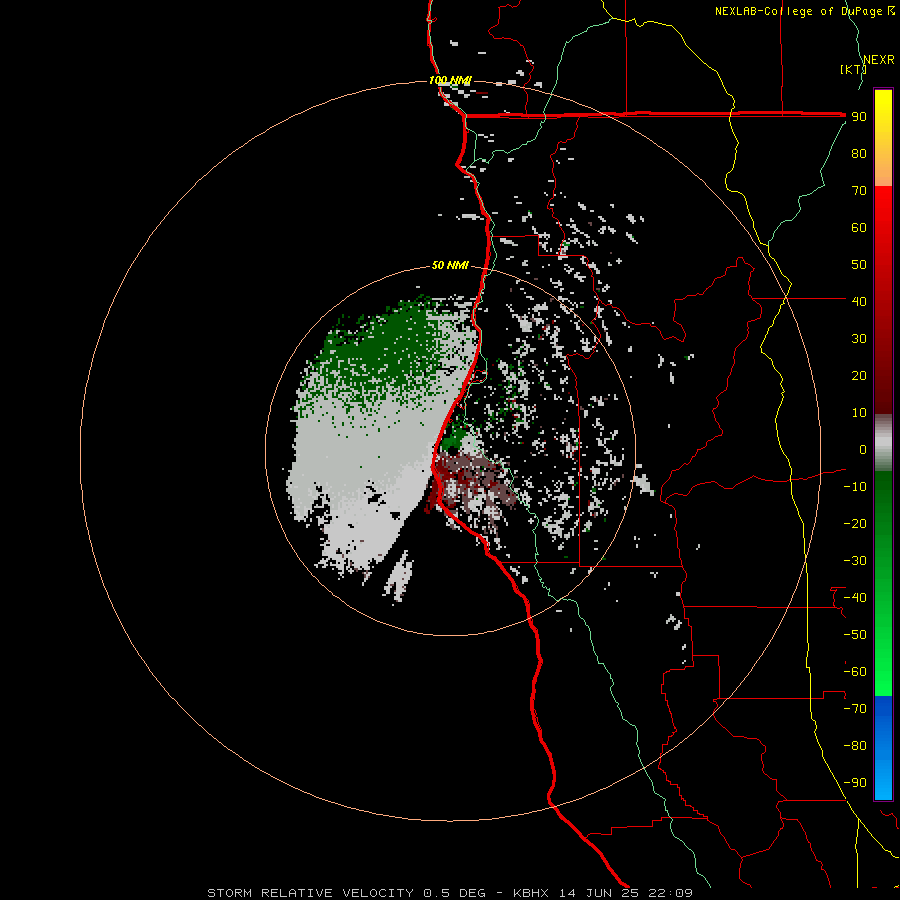Click the -70 value on velocity scale
Image resolution: width=900 pixels, height=900 pixels.
pos(855,709)
